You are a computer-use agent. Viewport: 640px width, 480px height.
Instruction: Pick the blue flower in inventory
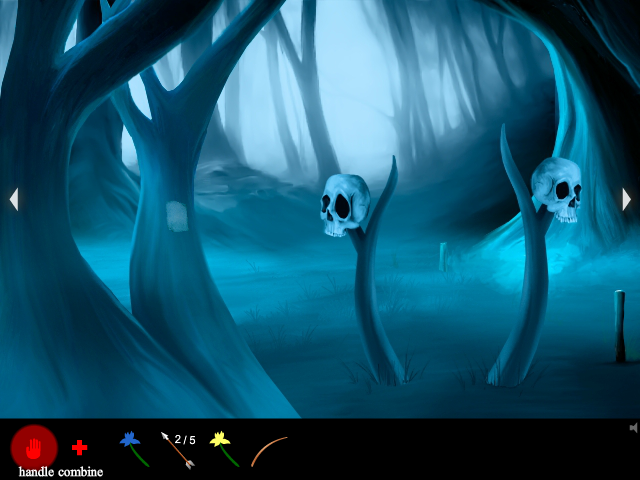134,449
